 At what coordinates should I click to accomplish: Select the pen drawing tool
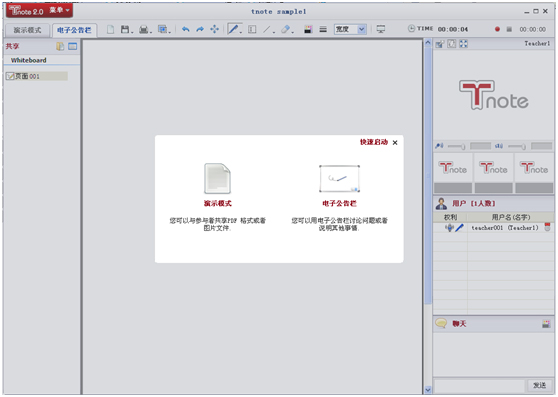pyautogui.click(x=233, y=29)
